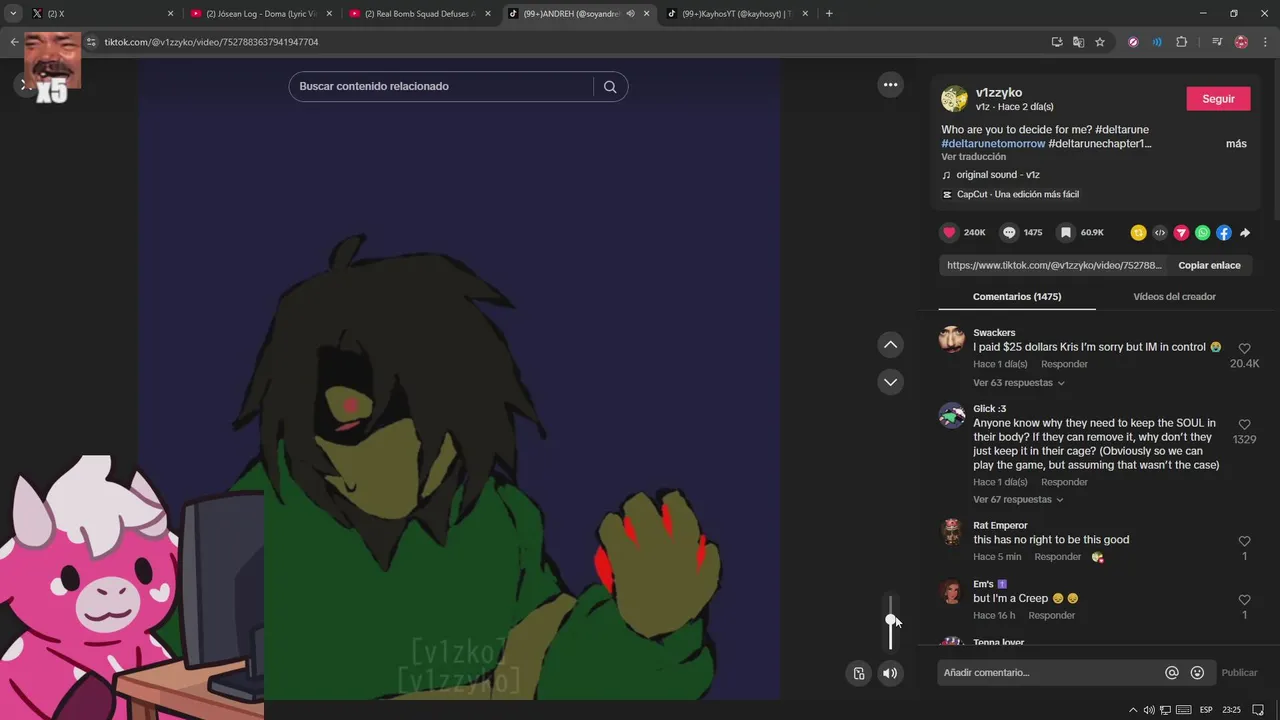This screenshot has width=1280, height=720.
Task: Switch to the Real Bomb Squad Defuses tab
Action: (418, 14)
